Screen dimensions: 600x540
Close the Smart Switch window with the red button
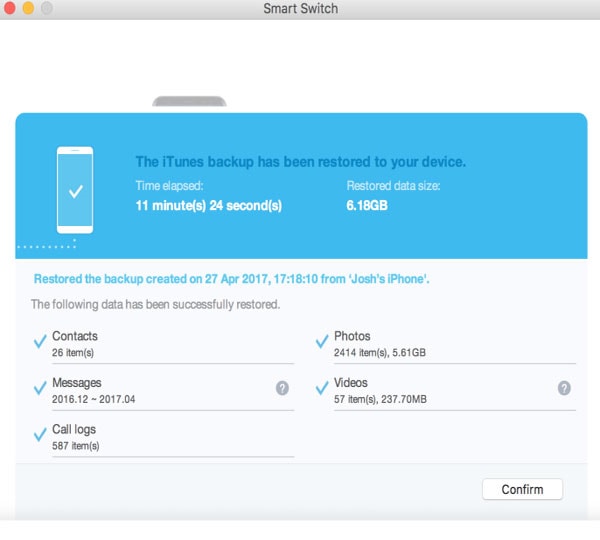[x=9, y=8]
